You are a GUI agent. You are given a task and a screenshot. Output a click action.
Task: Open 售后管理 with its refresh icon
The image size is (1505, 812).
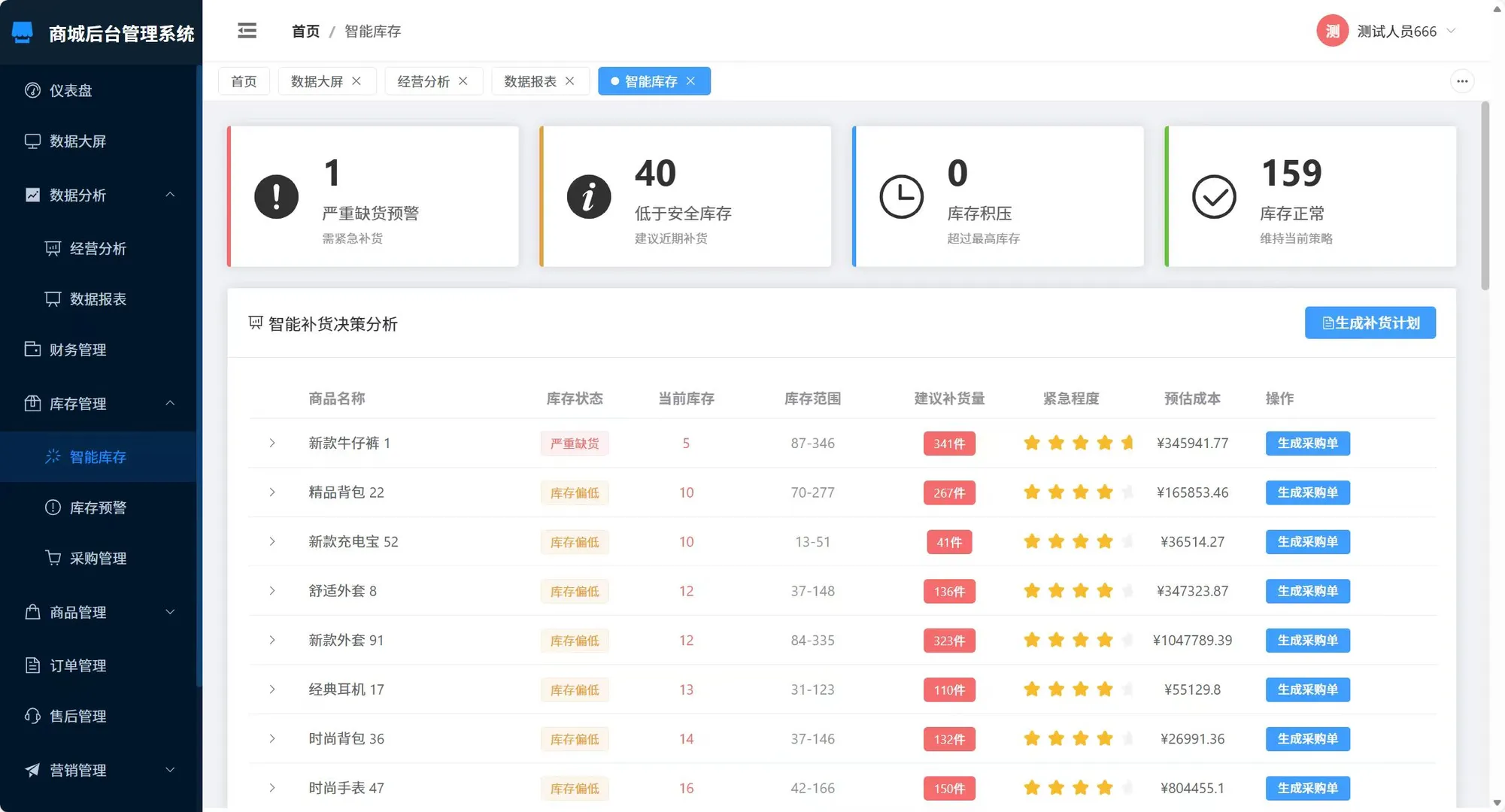[x=32, y=716]
